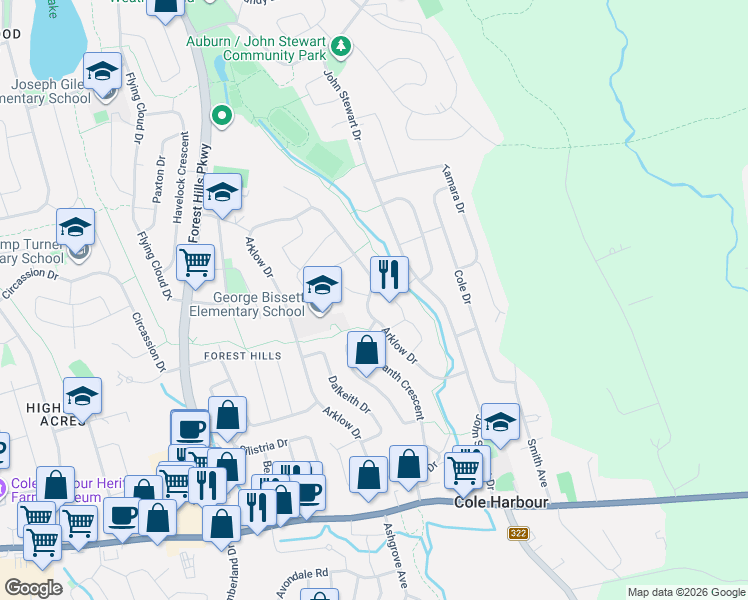
Task: Click the Paxton Dr street label
Action: (x=159, y=179)
